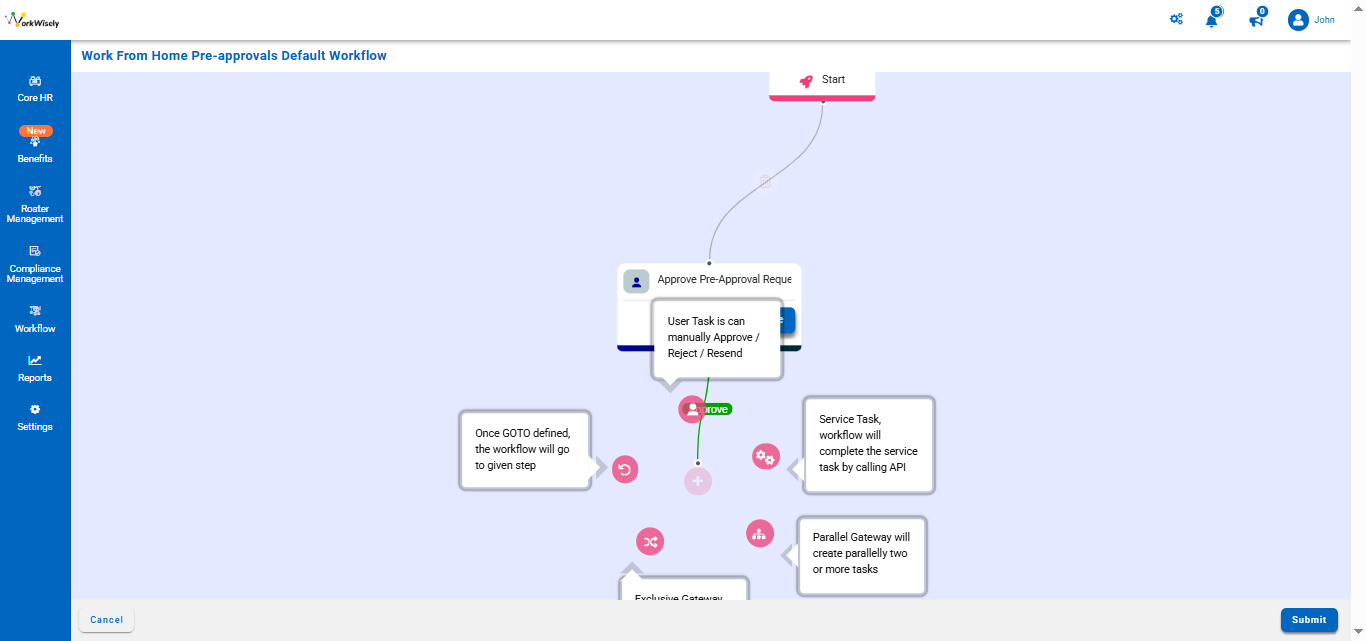The image size is (1366, 641).
Task: Open Settings in the sidebar
Action: click(35, 417)
